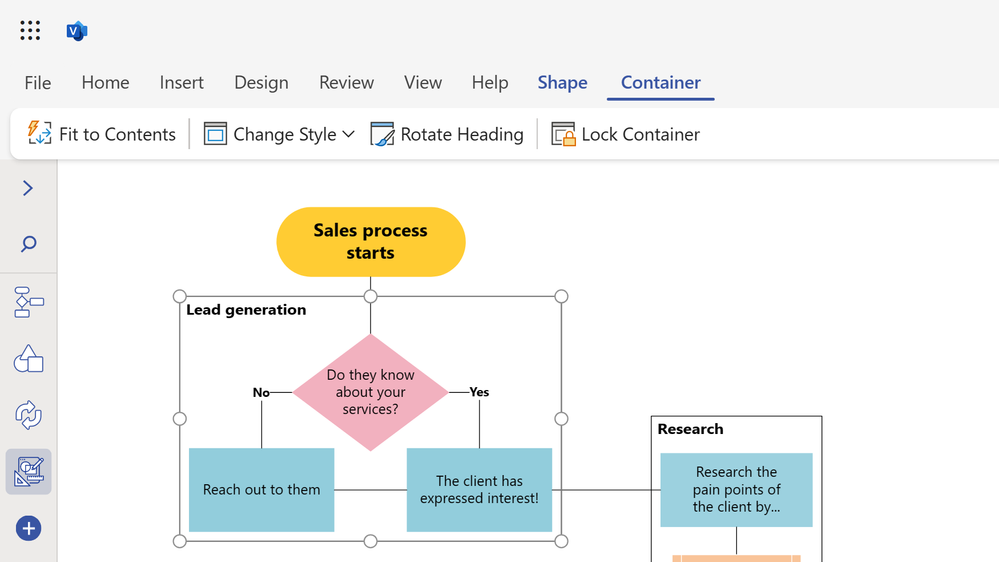Toggle Lock Container
999x562 pixels.
point(626,134)
